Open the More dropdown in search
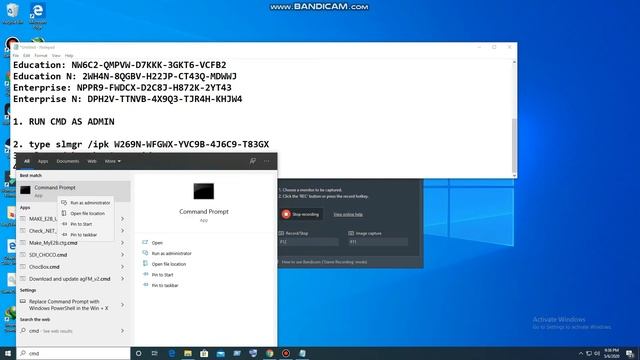 coord(113,161)
